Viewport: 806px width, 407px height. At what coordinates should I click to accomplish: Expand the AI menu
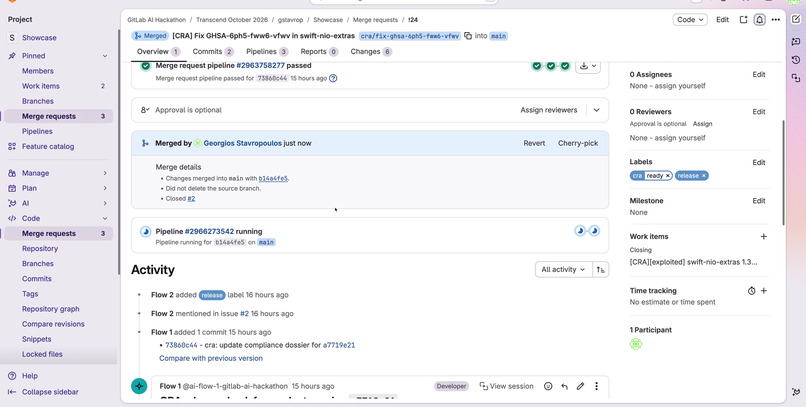pos(105,203)
